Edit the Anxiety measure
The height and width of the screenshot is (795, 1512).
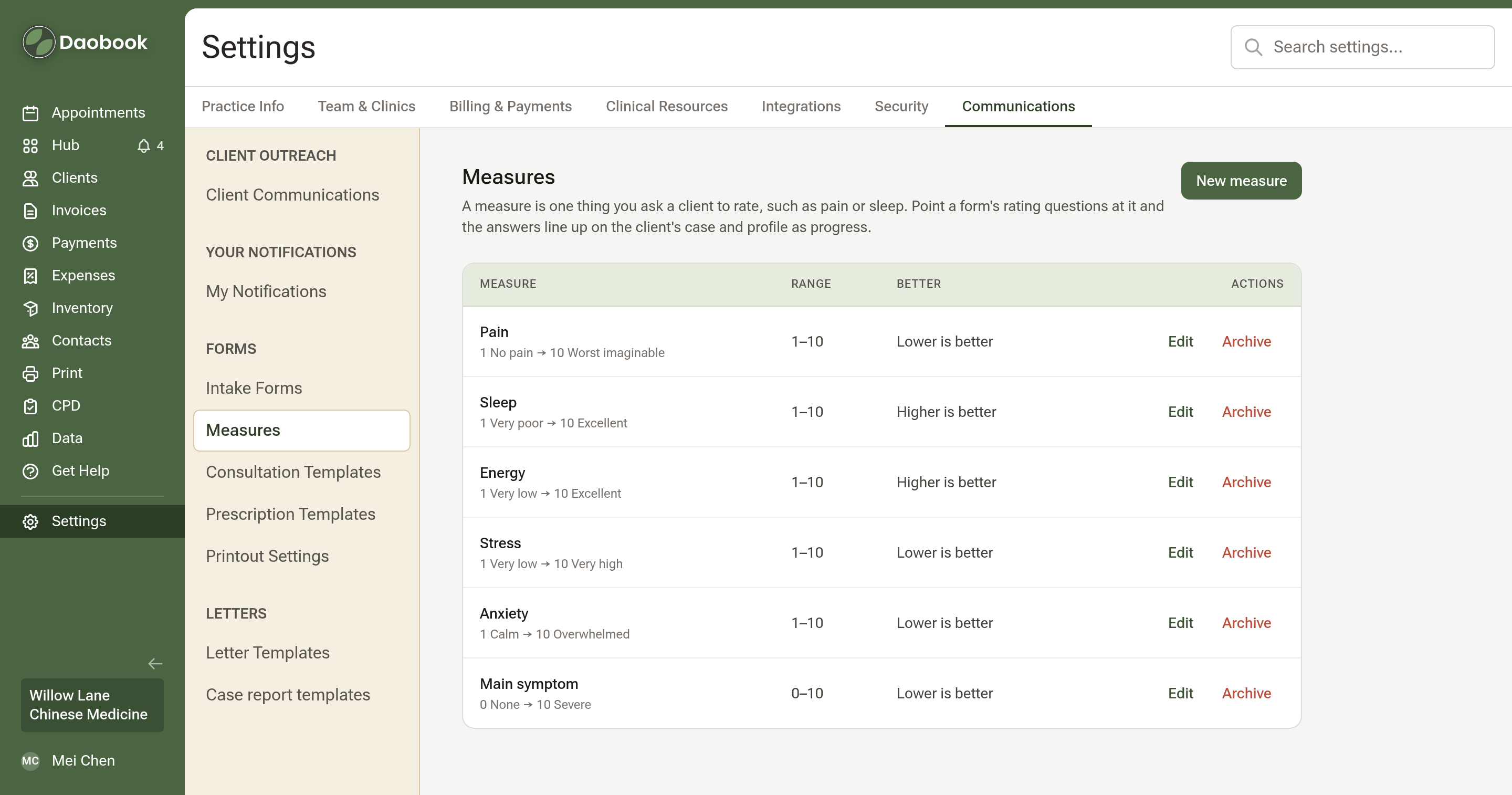point(1180,623)
